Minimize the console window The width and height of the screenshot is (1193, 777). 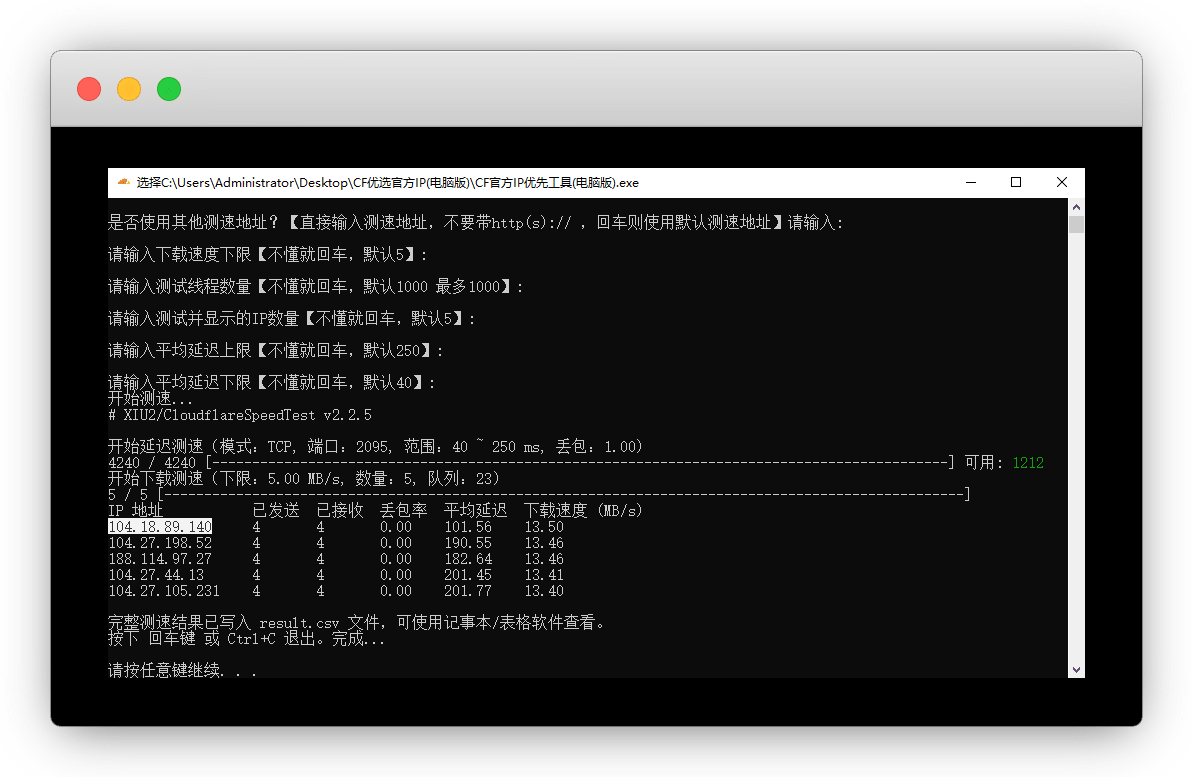(970, 183)
